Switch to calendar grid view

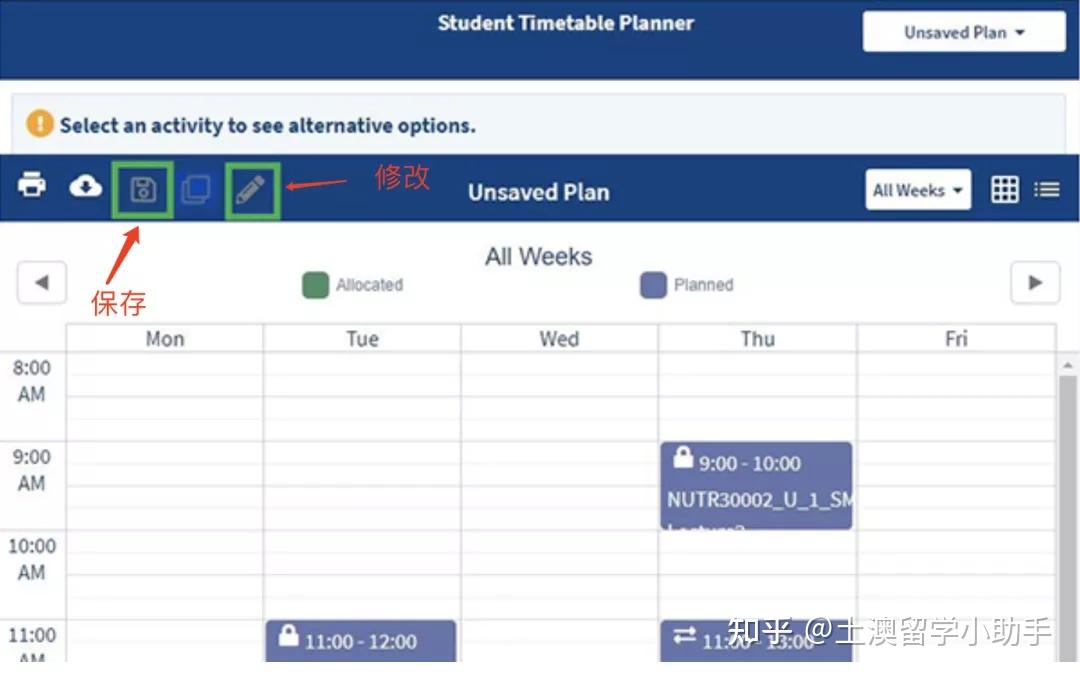(x=1004, y=187)
